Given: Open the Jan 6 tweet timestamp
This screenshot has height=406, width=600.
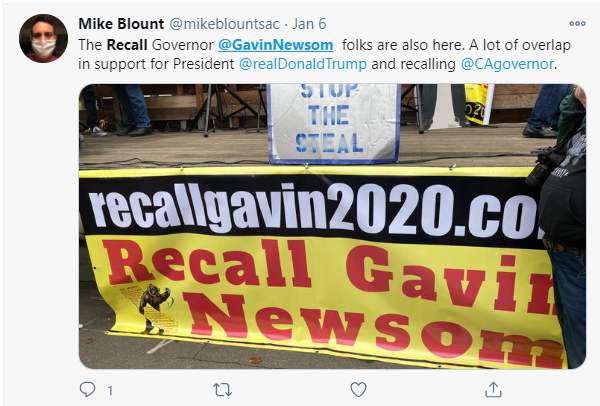Looking at the screenshot, I should (x=309, y=24).
